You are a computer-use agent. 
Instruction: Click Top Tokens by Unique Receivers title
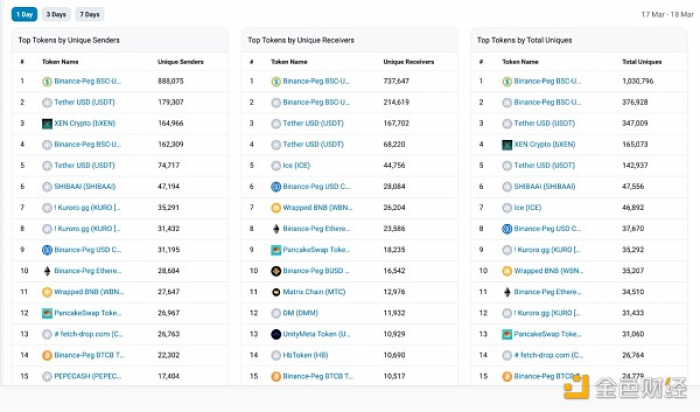[301, 40]
